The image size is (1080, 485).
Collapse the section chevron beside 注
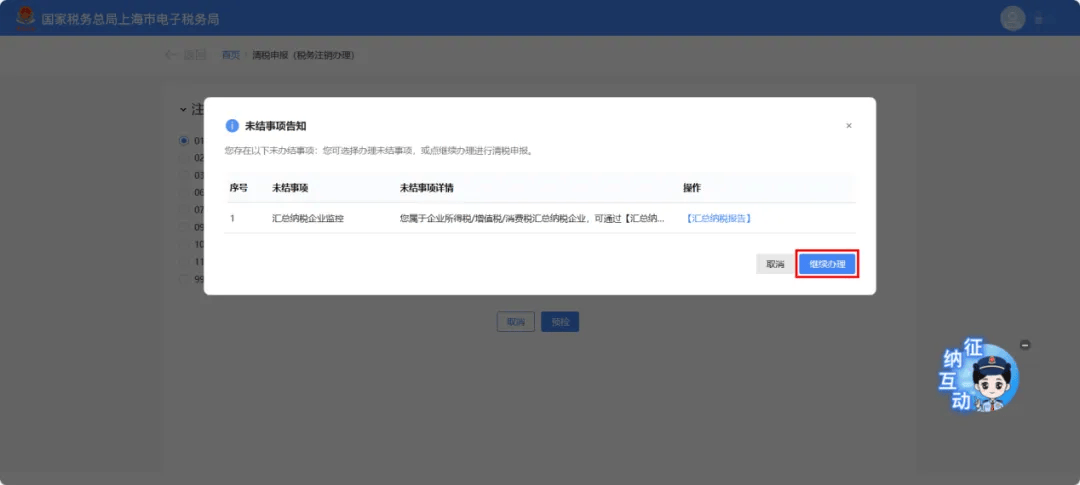point(183,109)
